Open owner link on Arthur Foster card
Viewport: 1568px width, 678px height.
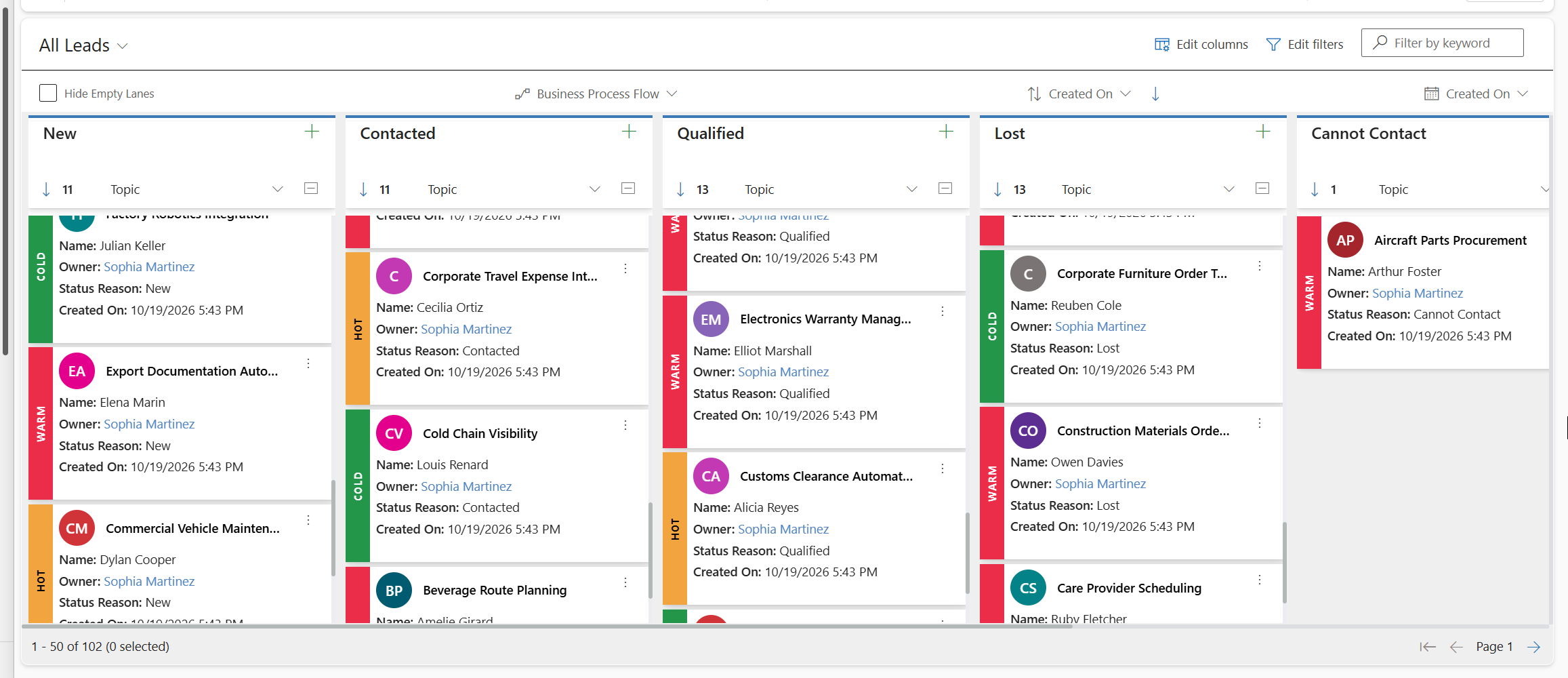point(1418,294)
